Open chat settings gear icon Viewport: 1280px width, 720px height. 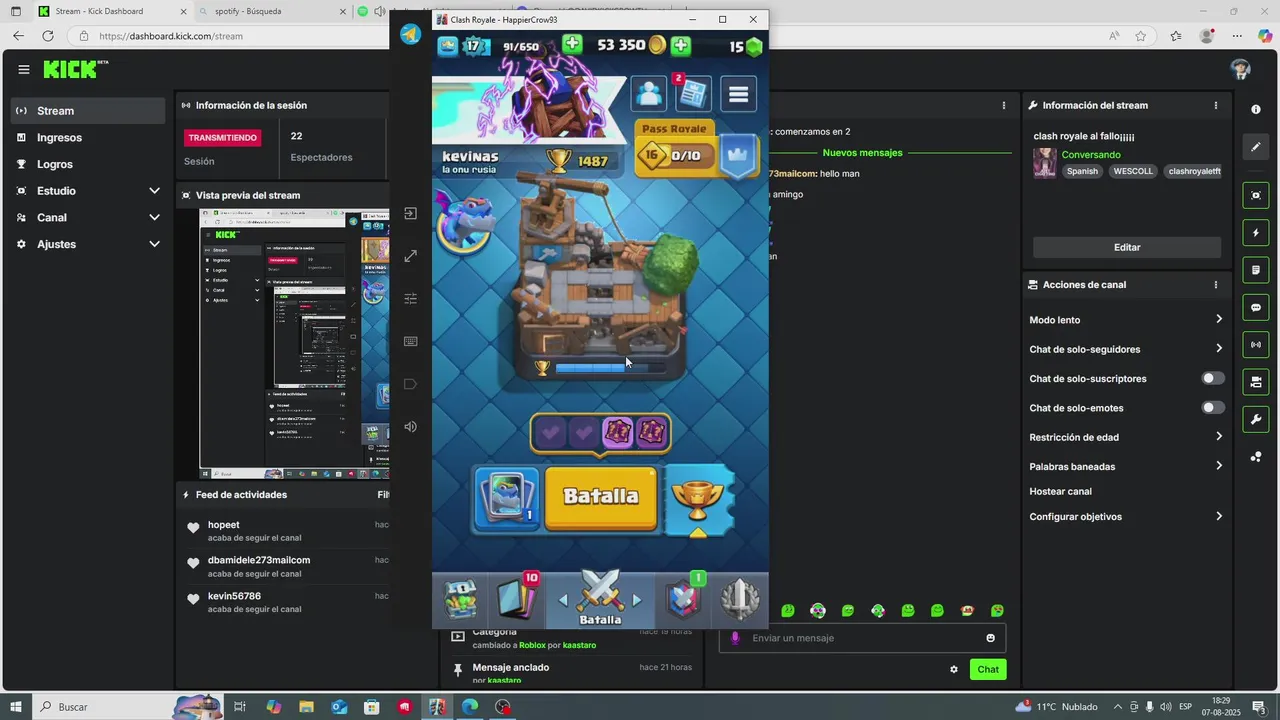pos(954,670)
